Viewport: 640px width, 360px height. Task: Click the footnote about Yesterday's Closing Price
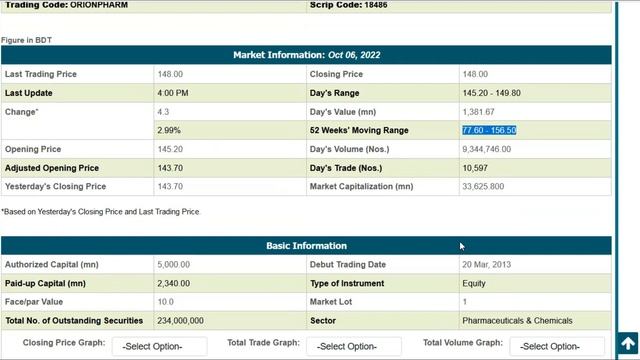(100, 212)
